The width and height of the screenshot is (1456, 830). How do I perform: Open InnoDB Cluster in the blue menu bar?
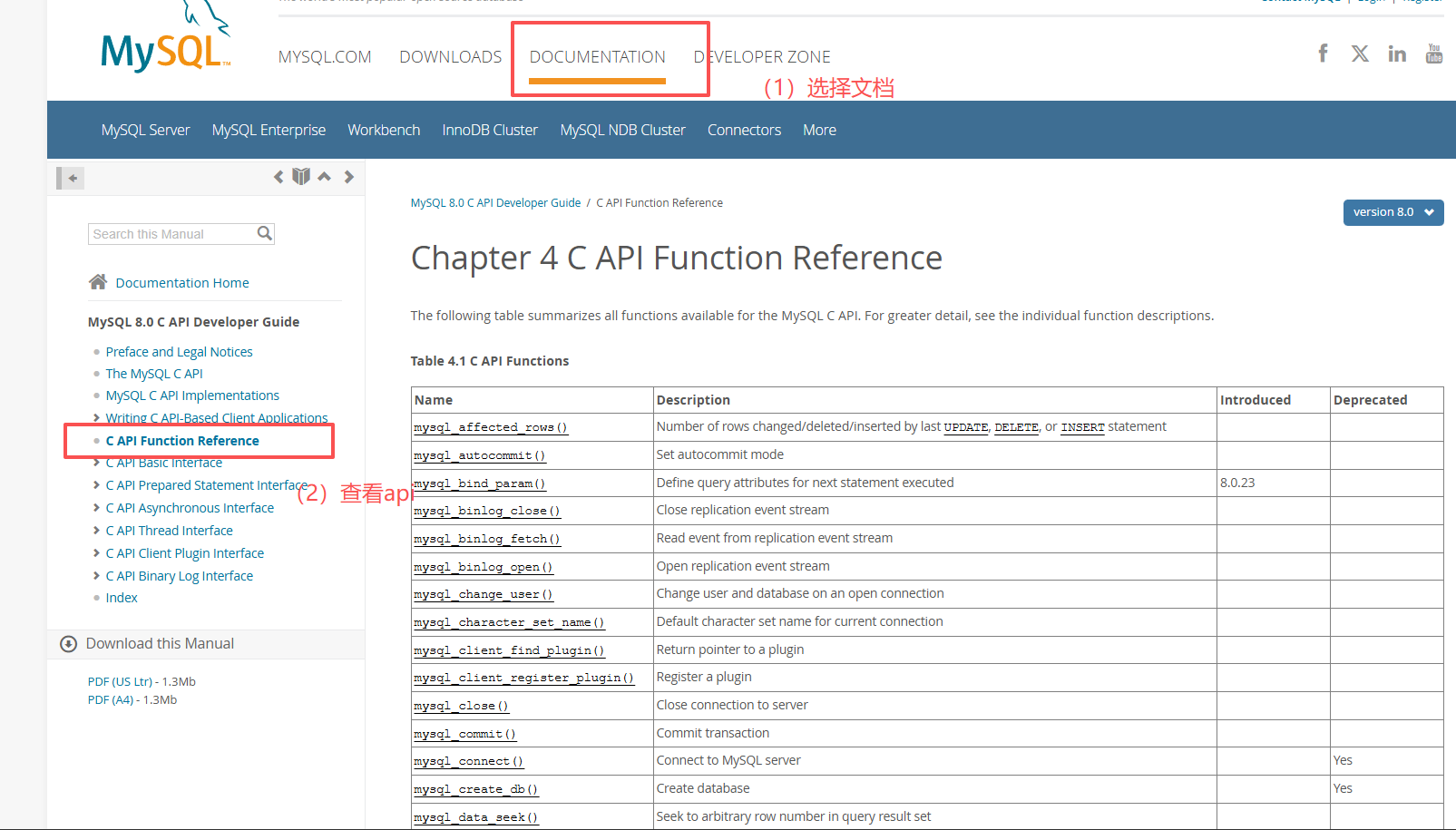[x=490, y=130]
